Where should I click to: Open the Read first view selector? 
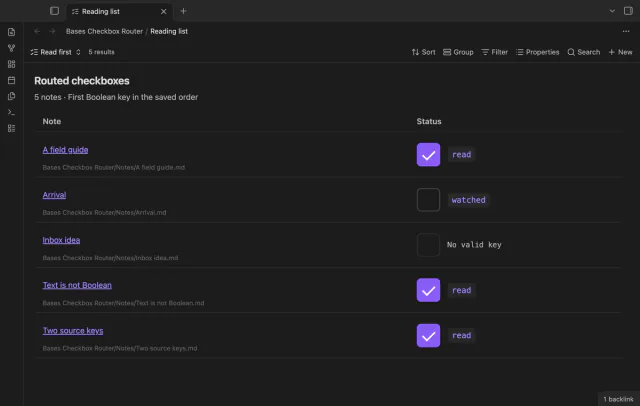click(56, 52)
